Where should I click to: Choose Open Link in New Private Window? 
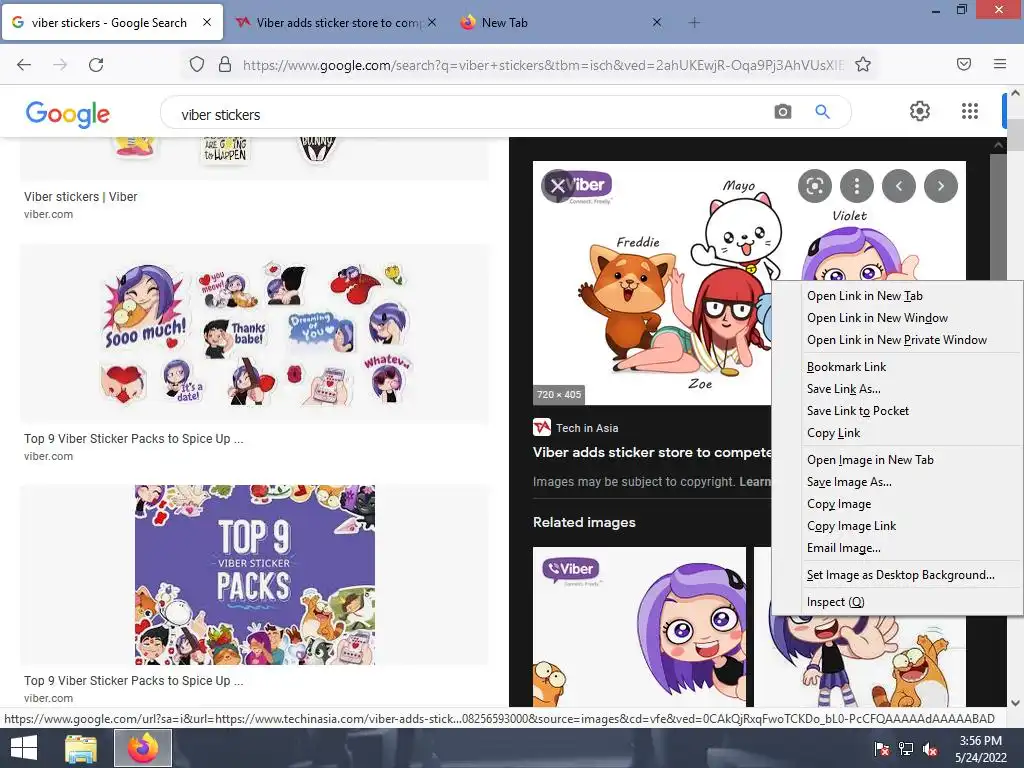click(897, 340)
